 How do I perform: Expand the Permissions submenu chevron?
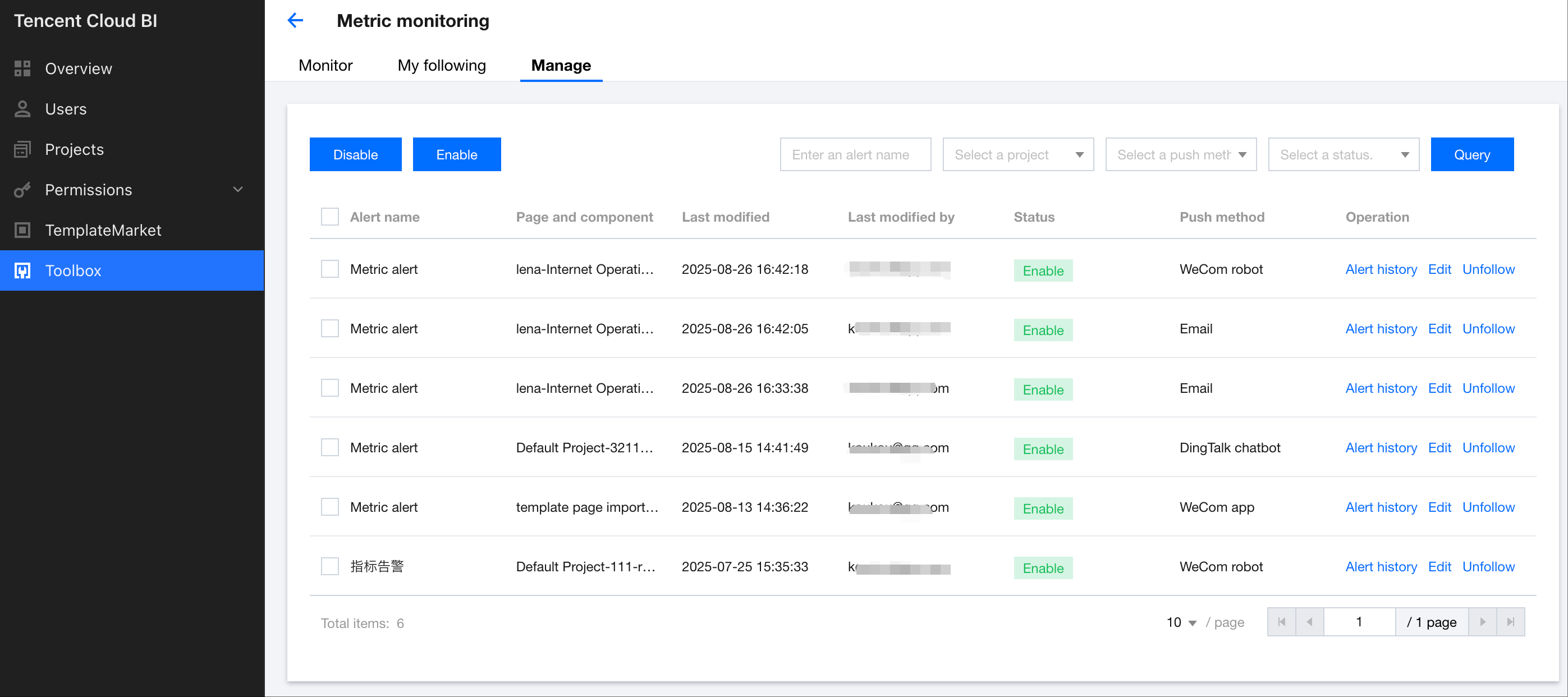(x=238, y=190)
